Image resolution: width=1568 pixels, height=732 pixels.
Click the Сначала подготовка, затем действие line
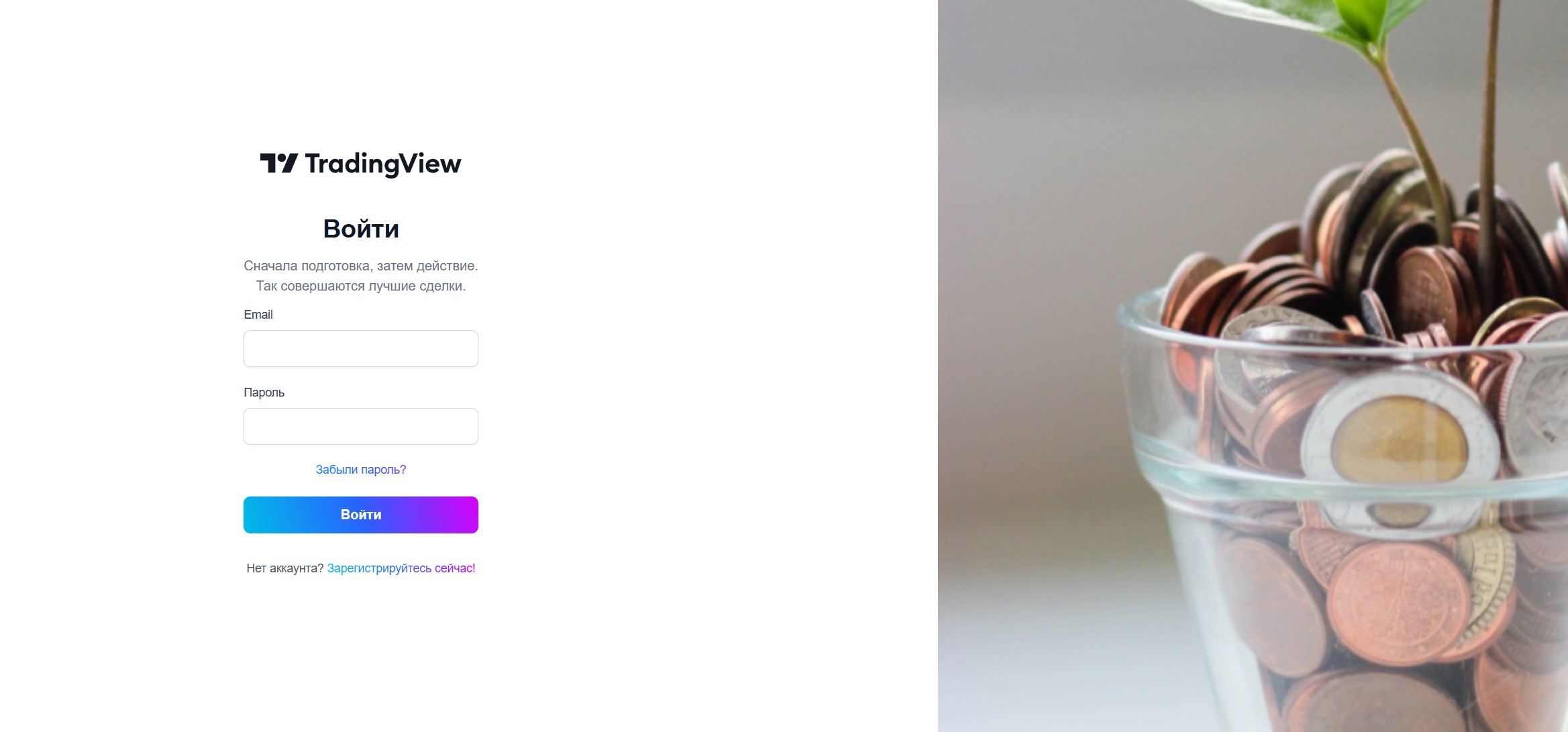point(361,266)
